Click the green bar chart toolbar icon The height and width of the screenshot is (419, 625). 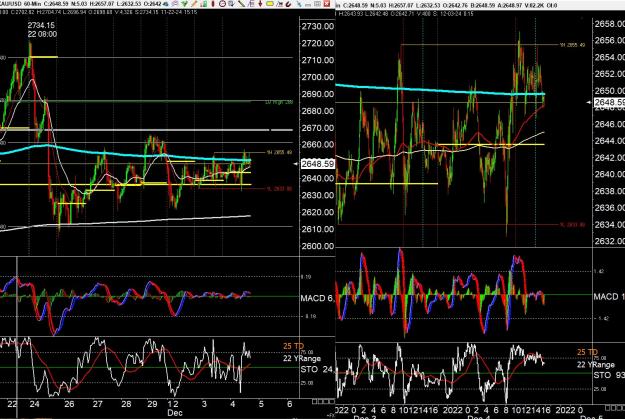(x=204, y=4)
